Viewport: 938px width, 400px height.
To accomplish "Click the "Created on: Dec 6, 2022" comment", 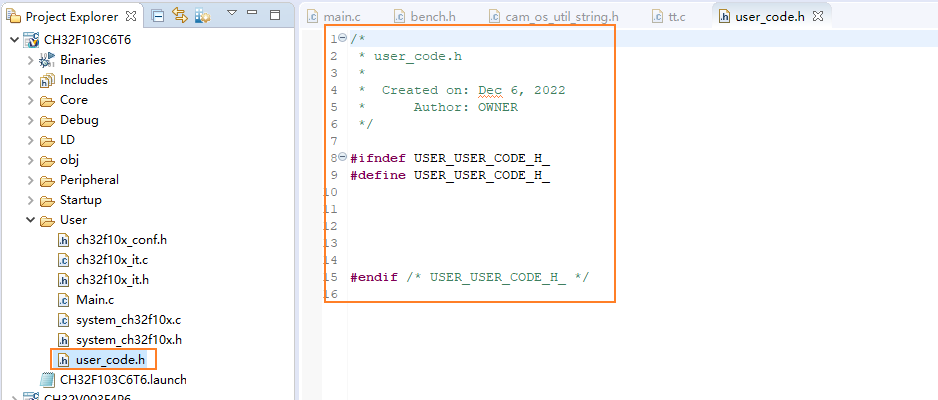I will 473,90.
